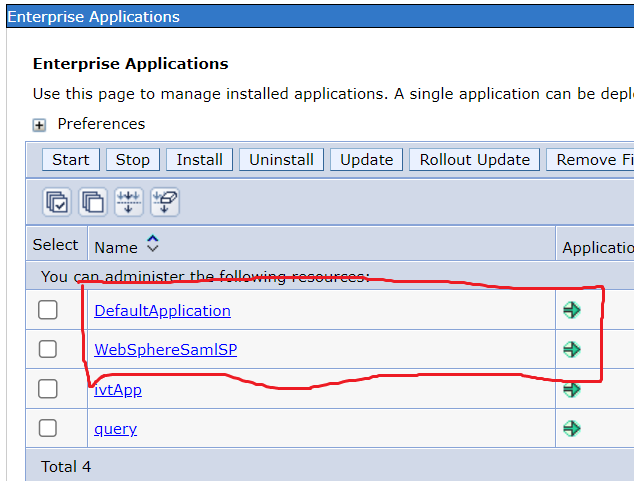Screen dimensions: 634x481
Task: Click the Total 4 footer text
Action: coord(66,466)
